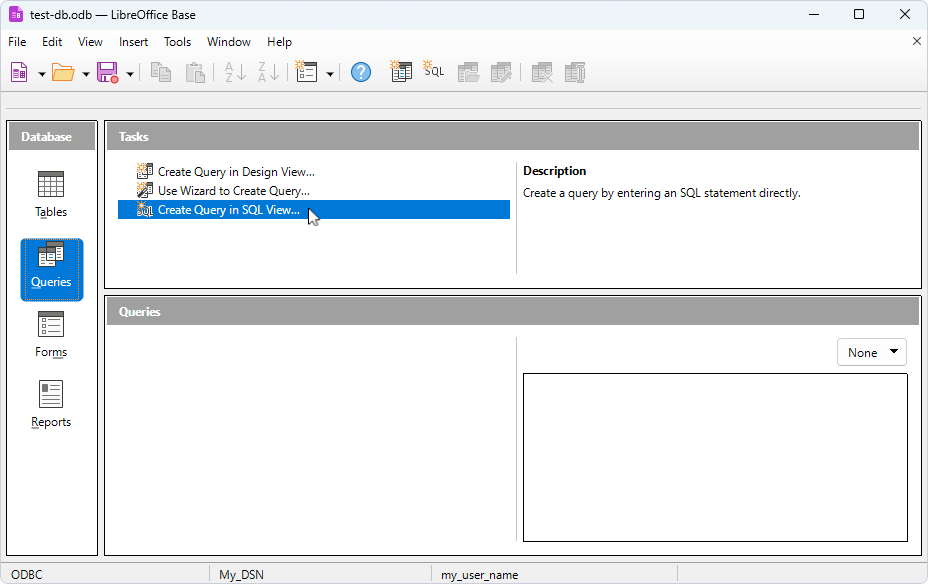Maximize the LibreOffice Base window

tap(859, 14)
